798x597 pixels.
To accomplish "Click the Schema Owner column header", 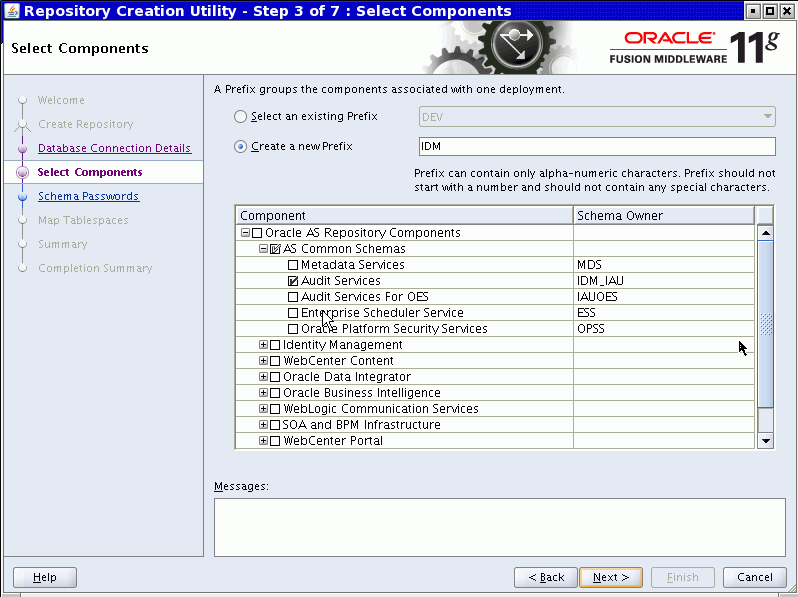I will [x=664, y=216].
